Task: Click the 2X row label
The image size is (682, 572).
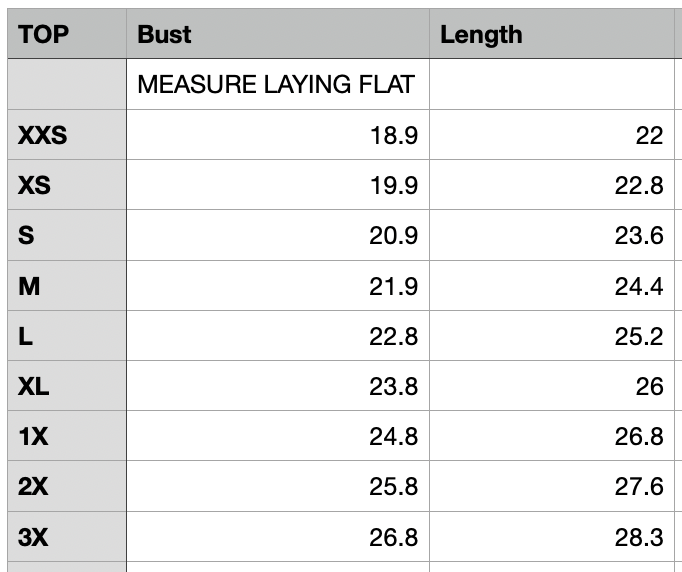Action: pos(67,486)
